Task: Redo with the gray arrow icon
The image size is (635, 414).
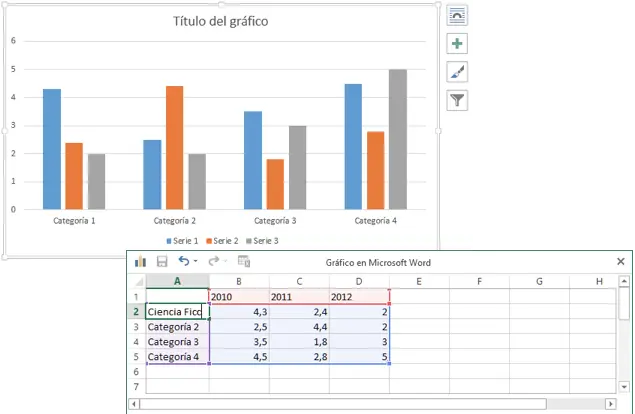Action: pos(213,261)
